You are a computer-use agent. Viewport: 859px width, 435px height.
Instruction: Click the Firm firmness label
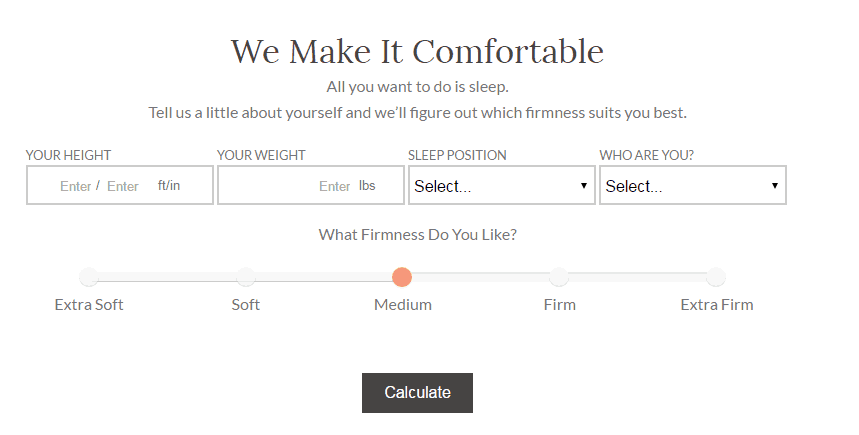click(559, 305)
